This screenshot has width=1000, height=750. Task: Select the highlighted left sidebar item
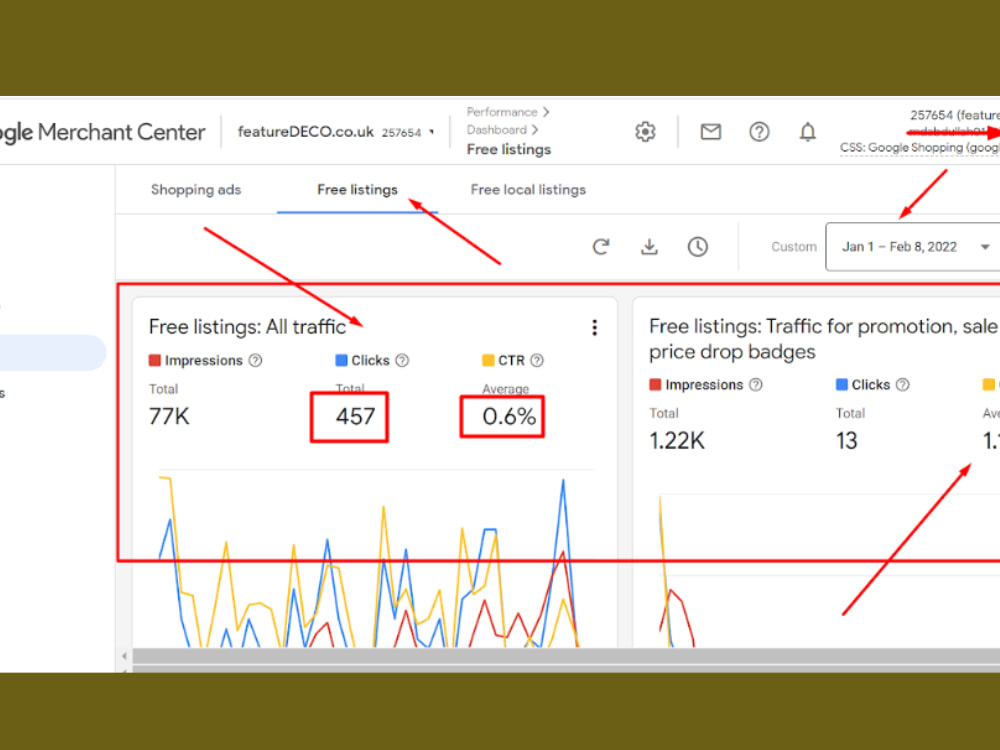pyautogui.click(x=52, y=353)
